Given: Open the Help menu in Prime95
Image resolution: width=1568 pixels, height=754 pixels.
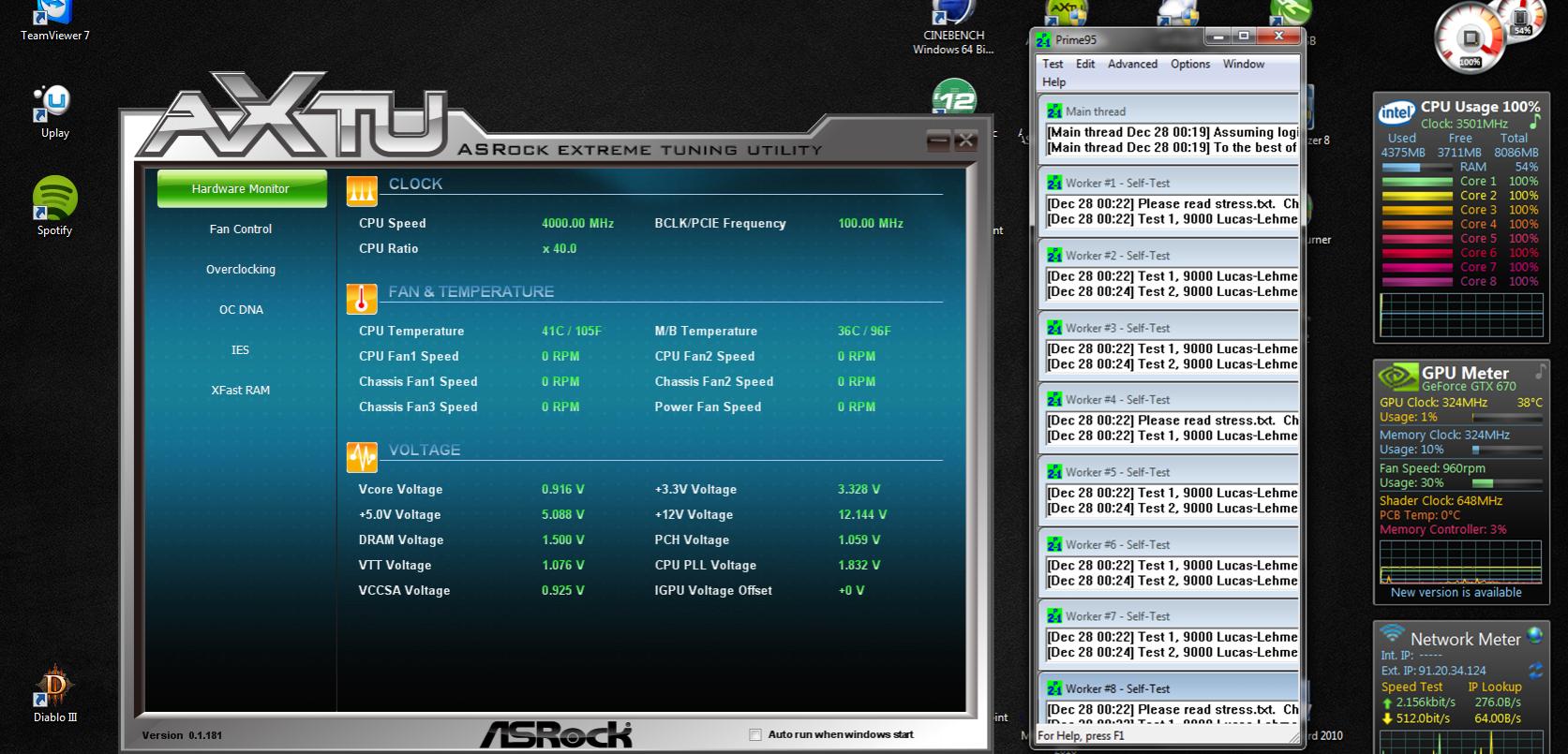Looking at the screenshot, I should click(1053, 82).
